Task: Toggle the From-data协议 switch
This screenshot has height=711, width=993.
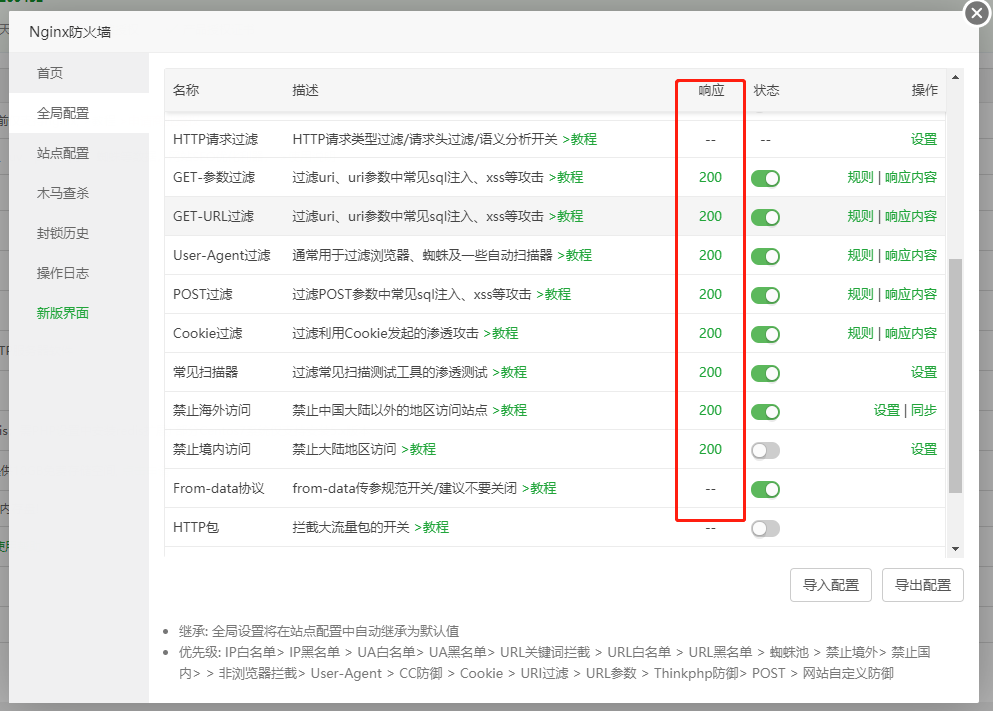Action: pos(765,489)
